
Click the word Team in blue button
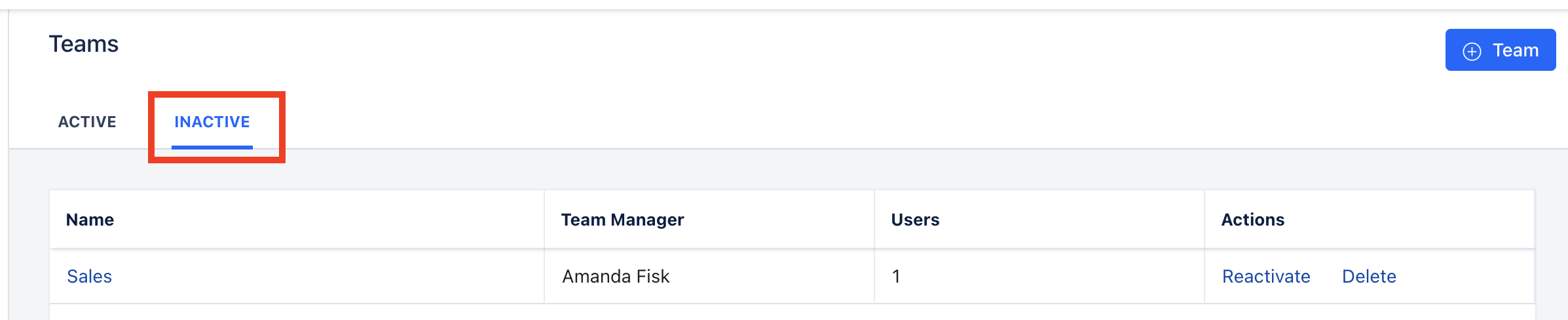click(x=1516, y=50)
